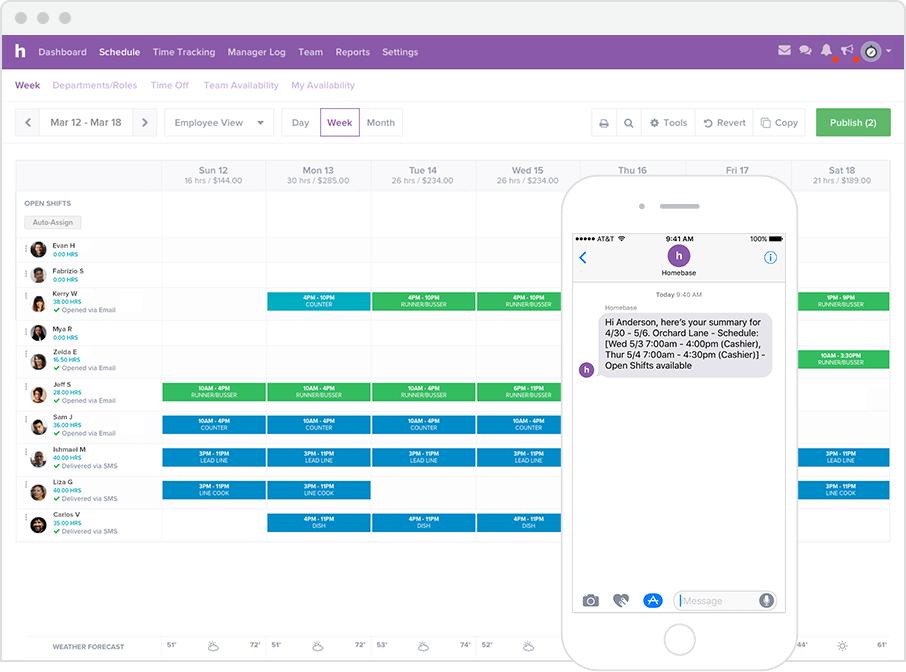
Task: Click the Auto-Assign toggle under Open Shifts
Action: (52, 222)
